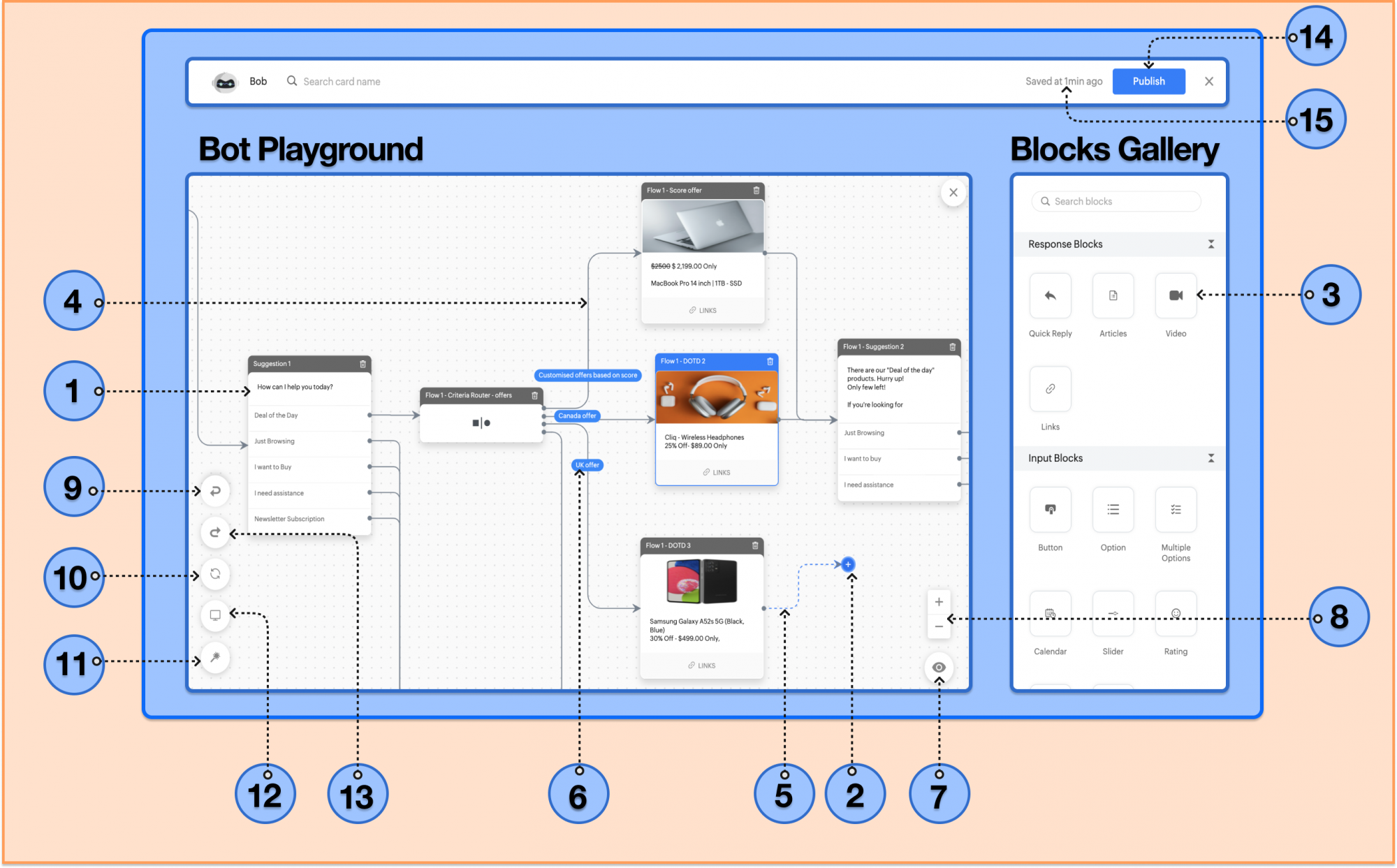Delete the Flow 1 - DOTD 3 card via trash icon

tap(755, 545)
